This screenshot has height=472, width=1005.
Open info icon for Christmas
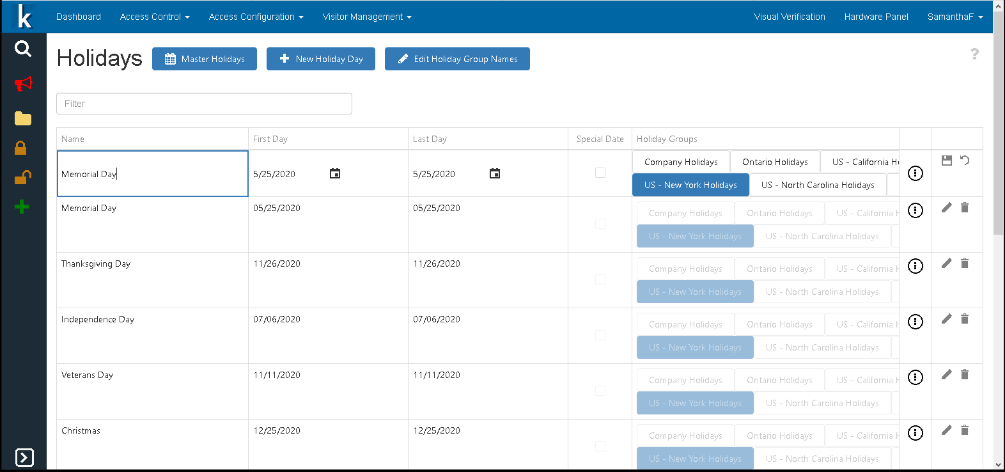tap(916, 434)
